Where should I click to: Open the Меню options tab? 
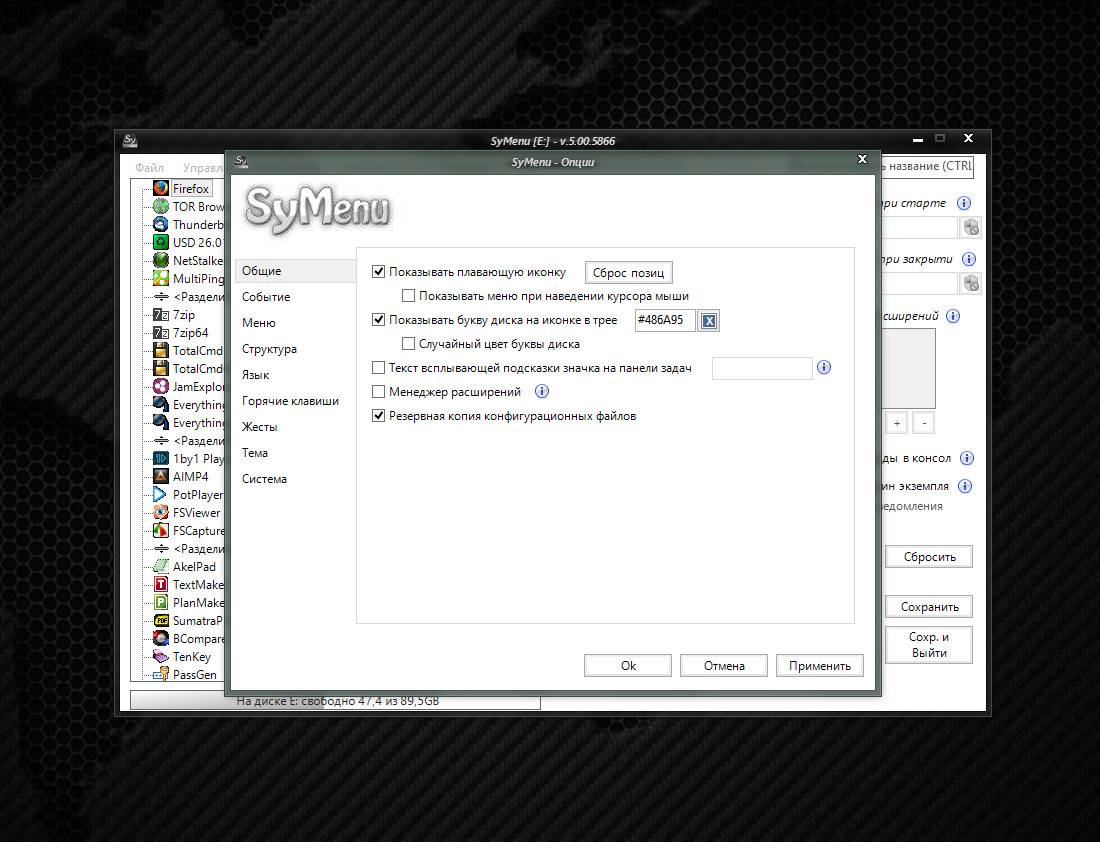pos(295,323)
